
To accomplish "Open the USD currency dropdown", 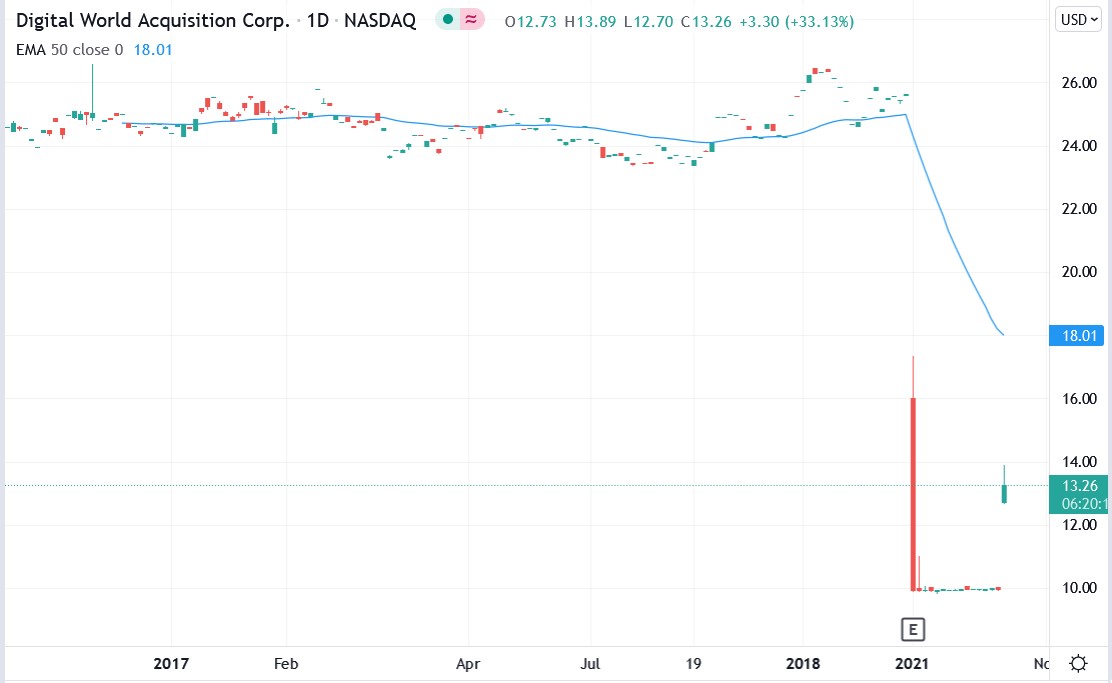I will tap(1078, 20).
